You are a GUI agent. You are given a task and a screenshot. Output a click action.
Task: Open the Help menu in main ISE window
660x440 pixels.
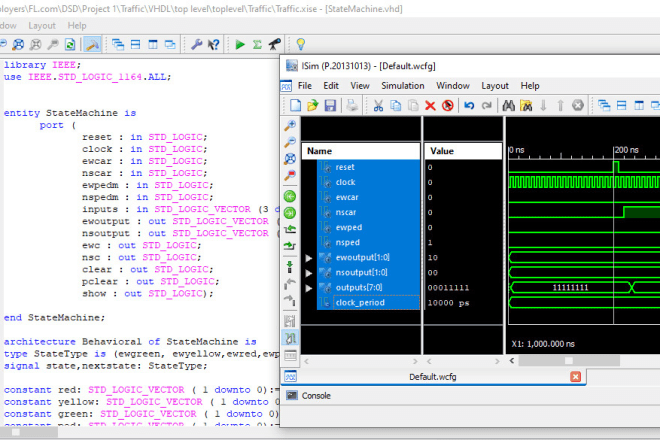[x=77, y=26]
